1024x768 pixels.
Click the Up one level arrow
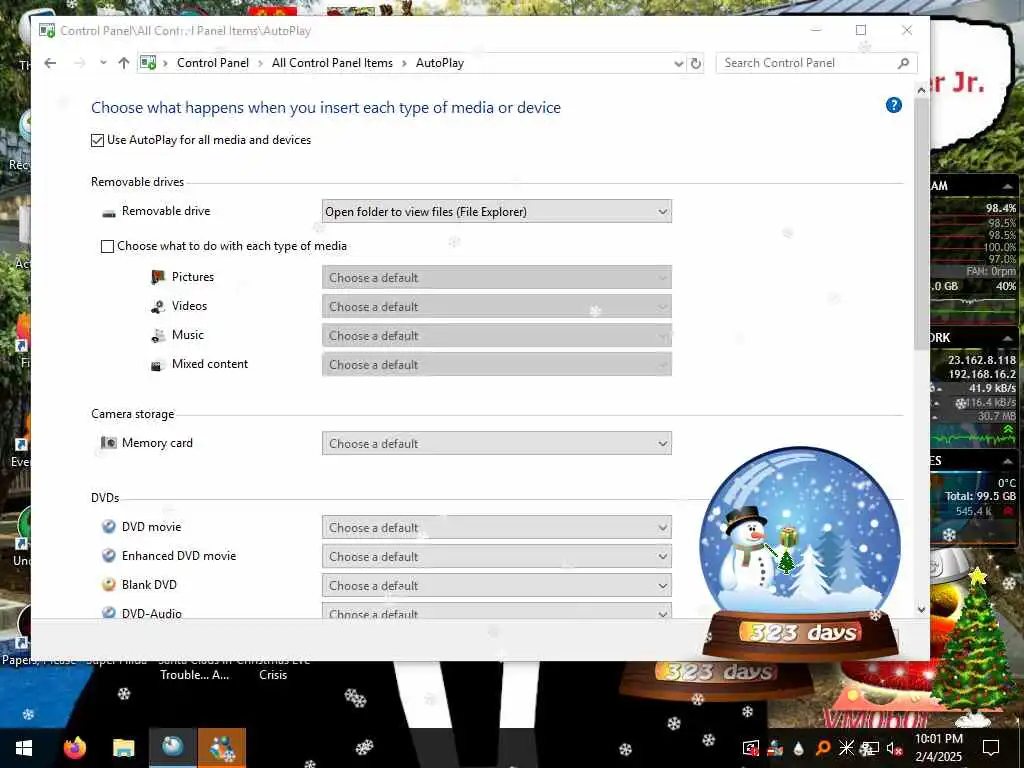coord(123,63)
